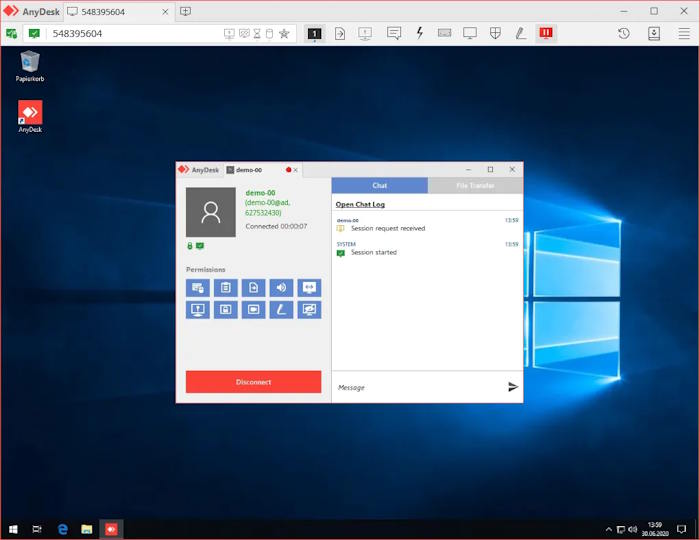Open the AnyDesk main tab at top-left

click(32, 12)
